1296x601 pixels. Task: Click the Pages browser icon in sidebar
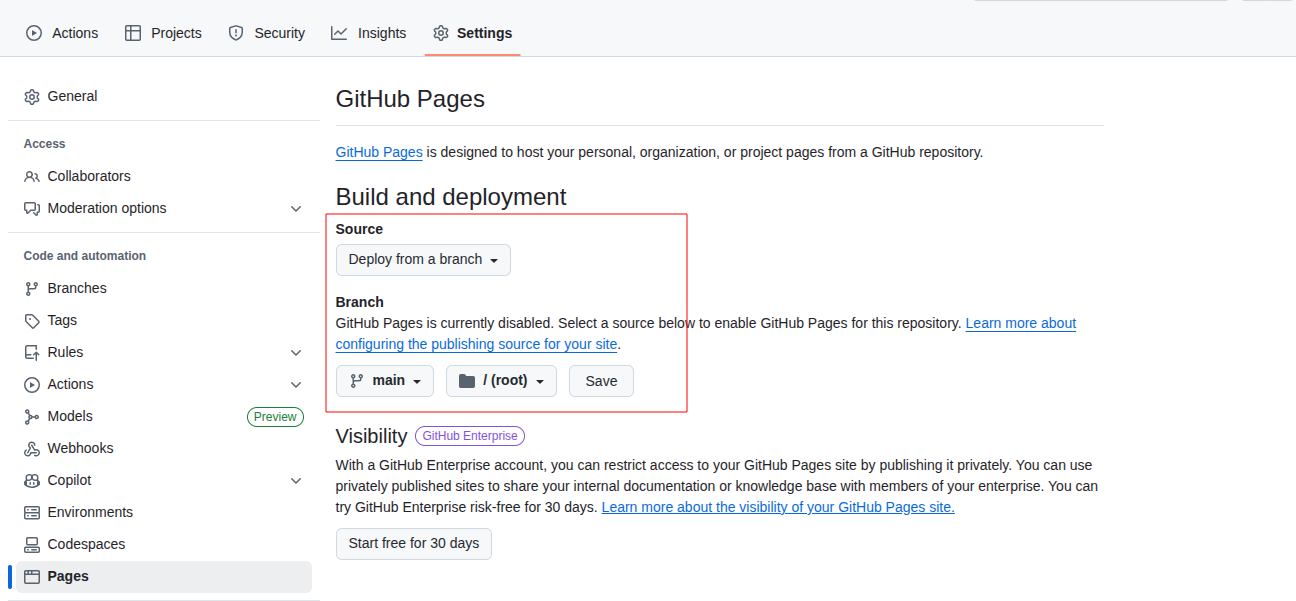click(x=32, y=577)
